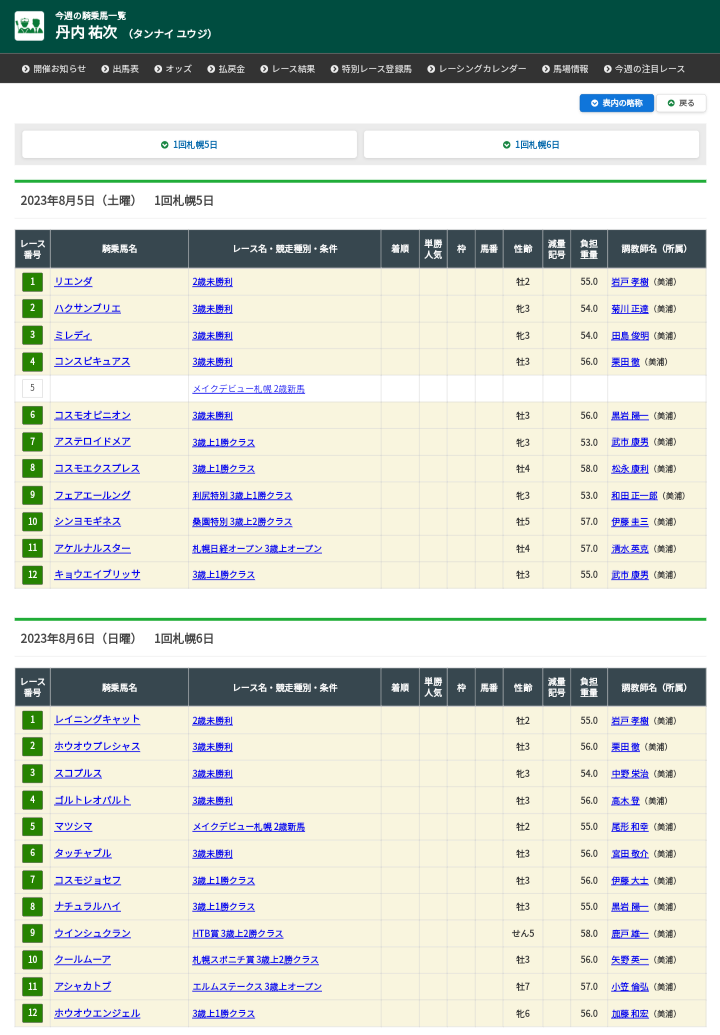Jump to 1回札幌6日 section
This screenshot has width=720, height=1035.
[531, 145]
